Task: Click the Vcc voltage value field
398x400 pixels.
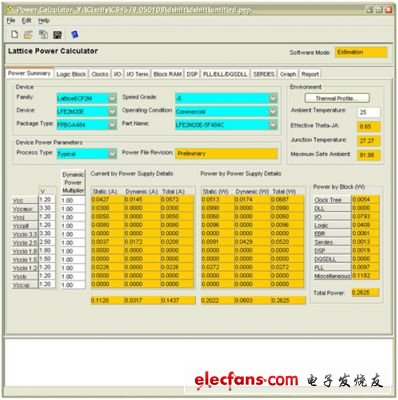Action: (x=47, y=199)
